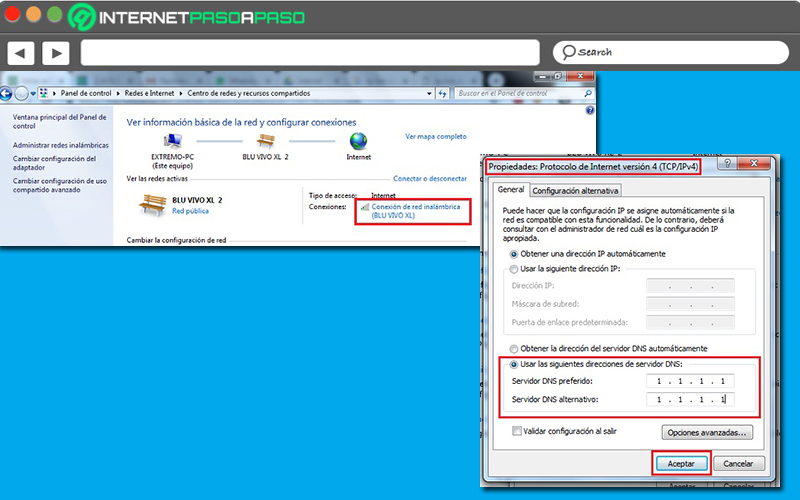Viewport: 800px width, 500px height.
Task: Switch to the General tab
Action: 511,189
